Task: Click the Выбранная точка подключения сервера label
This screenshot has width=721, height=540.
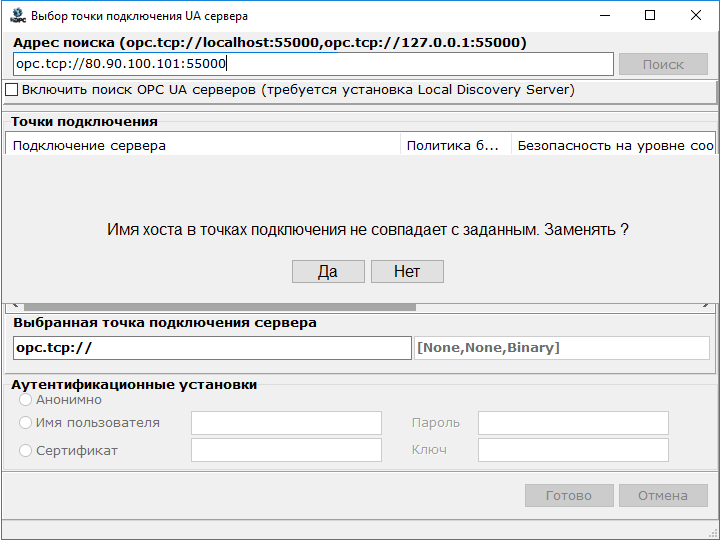Action: coord(165,322)
